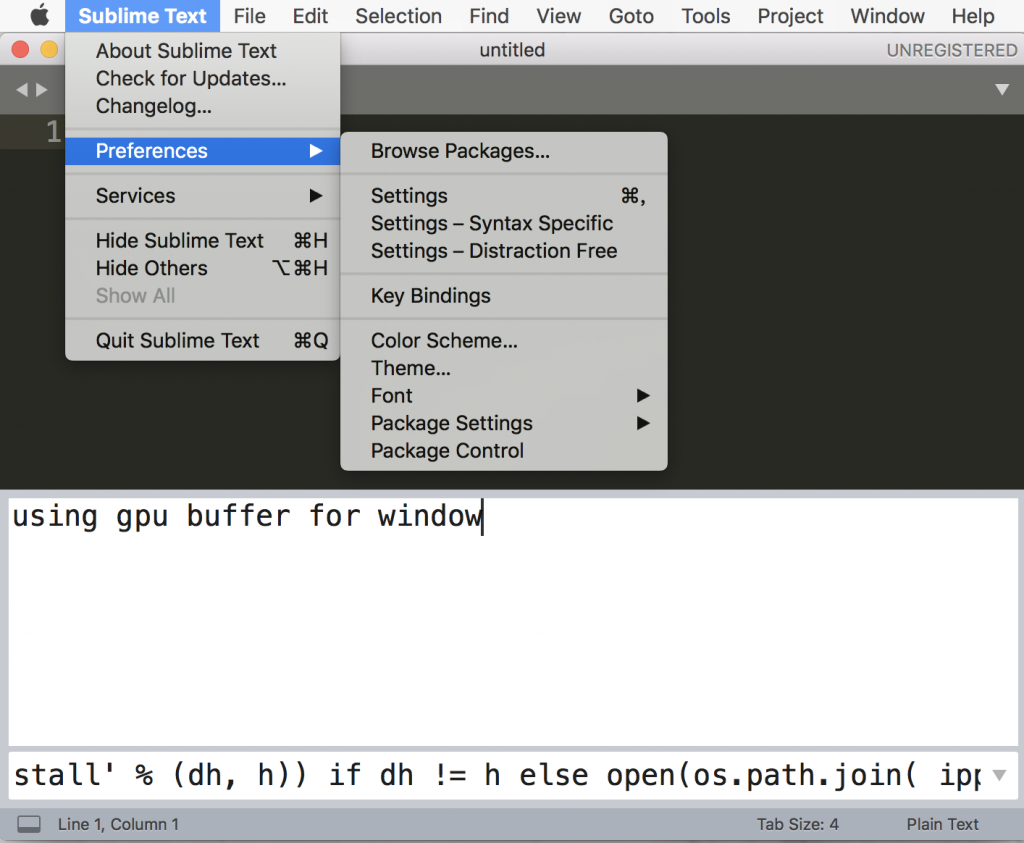Open the File menu

pos(249,16)
